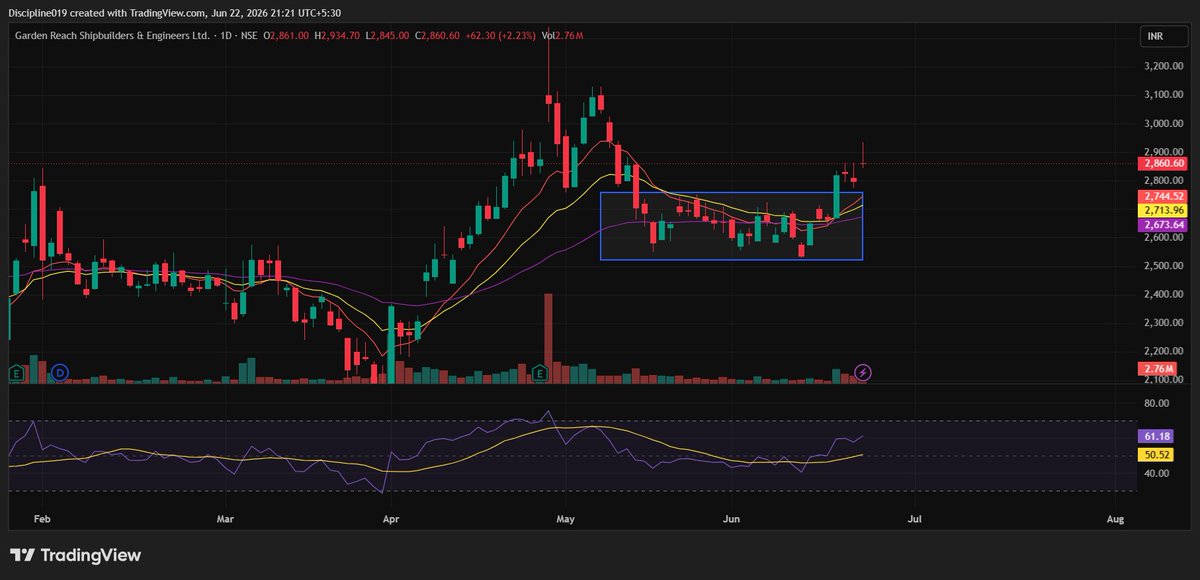Click the 3,100.00 price axis label

point(1166,95)
